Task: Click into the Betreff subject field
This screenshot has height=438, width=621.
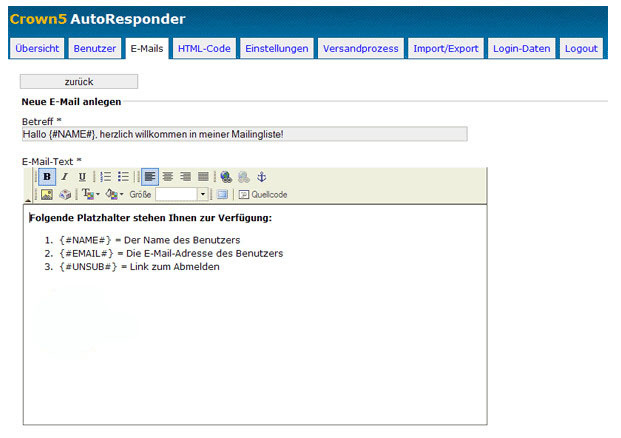Action: [244, 134]
